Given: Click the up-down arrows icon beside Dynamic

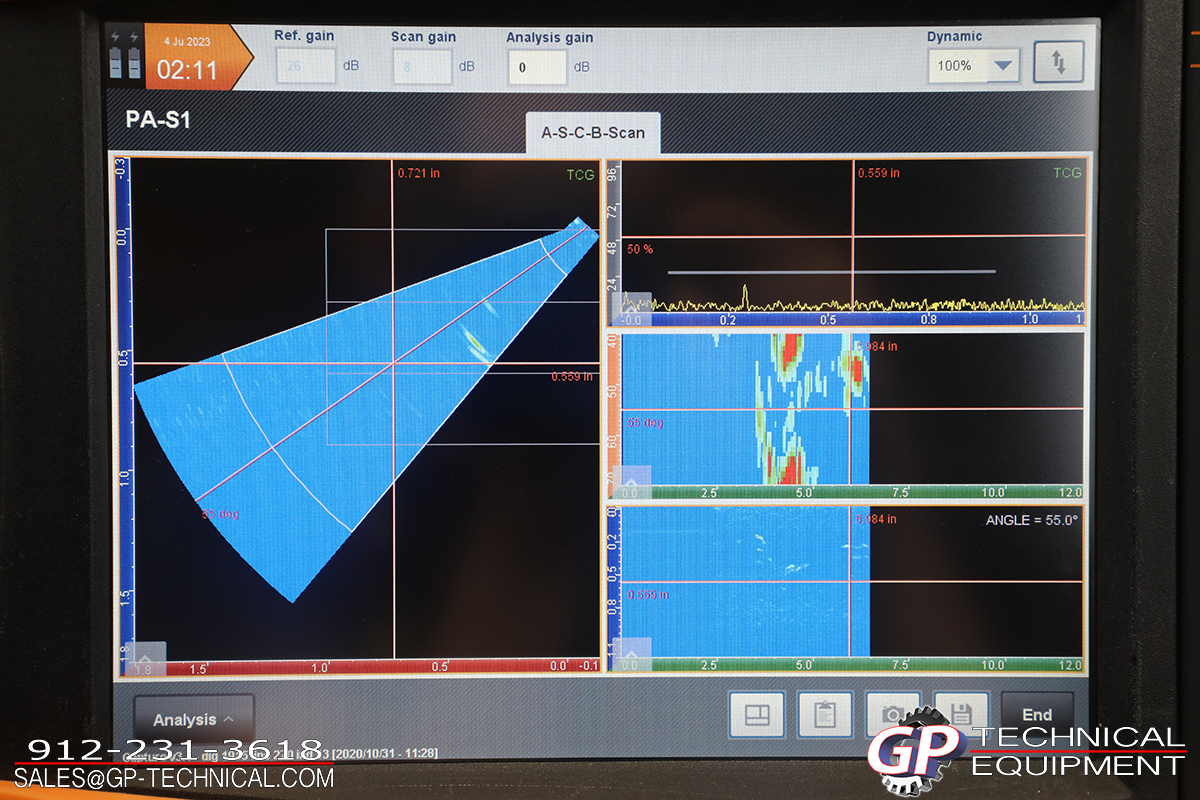Looking at the screenshot, I should tap(1058, 61).
